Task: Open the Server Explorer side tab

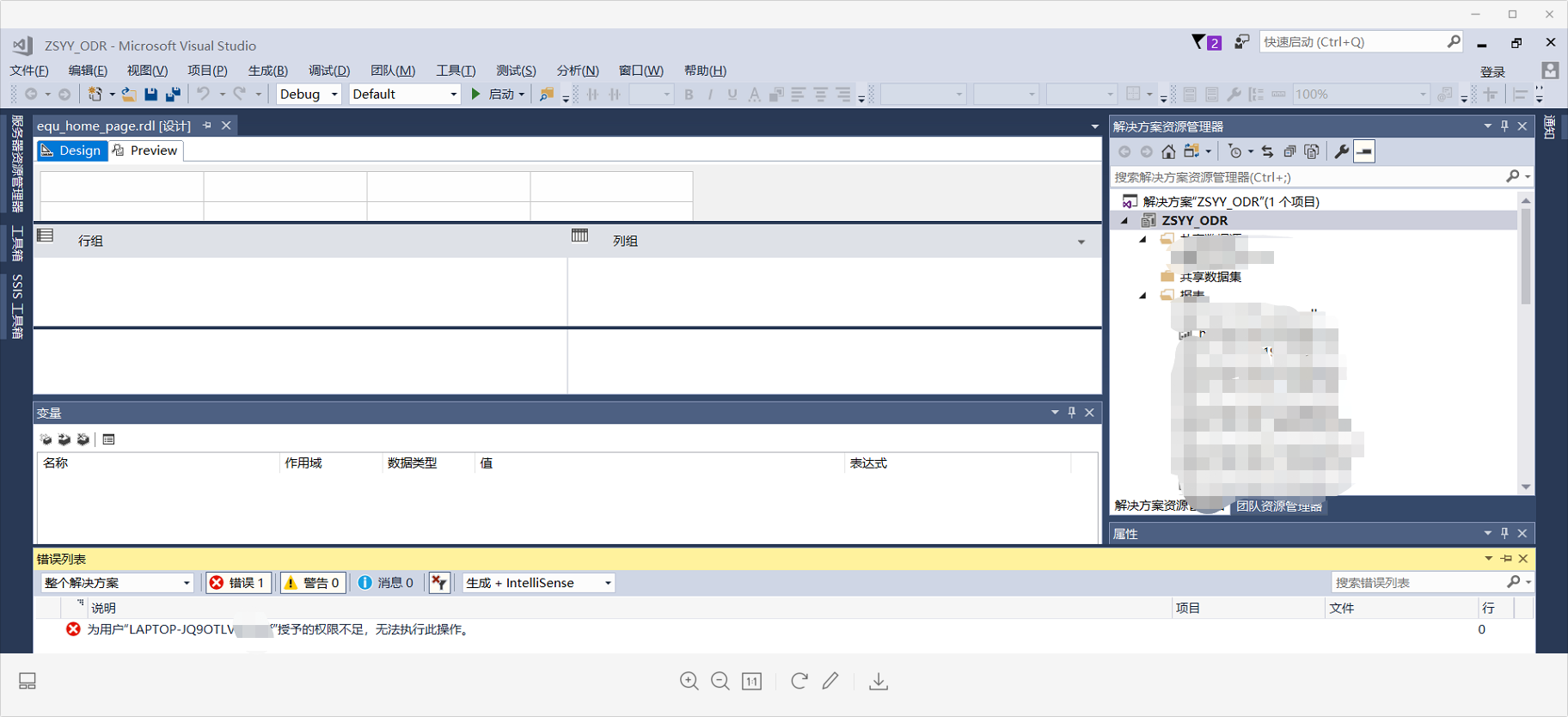Action: coord(17,163)
